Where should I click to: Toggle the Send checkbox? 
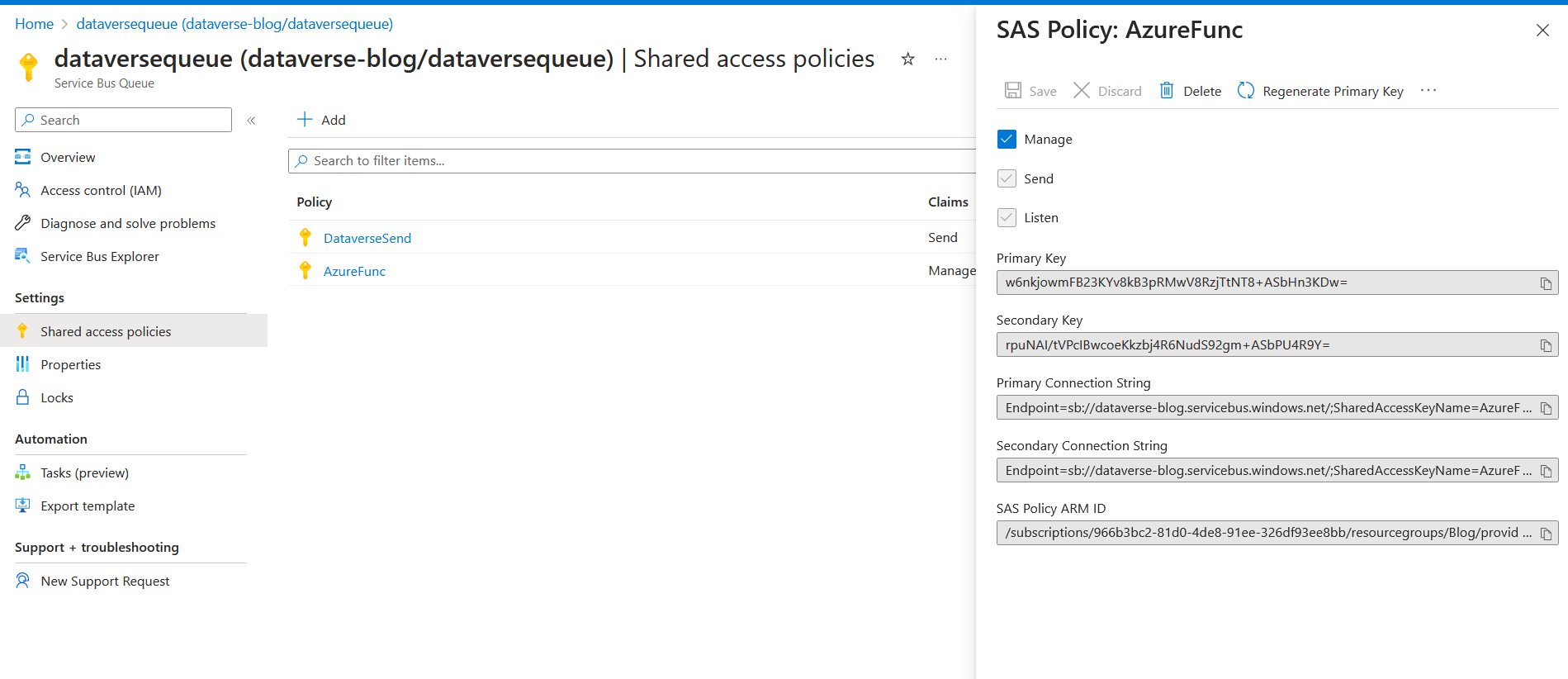(x=1007, y=178)
